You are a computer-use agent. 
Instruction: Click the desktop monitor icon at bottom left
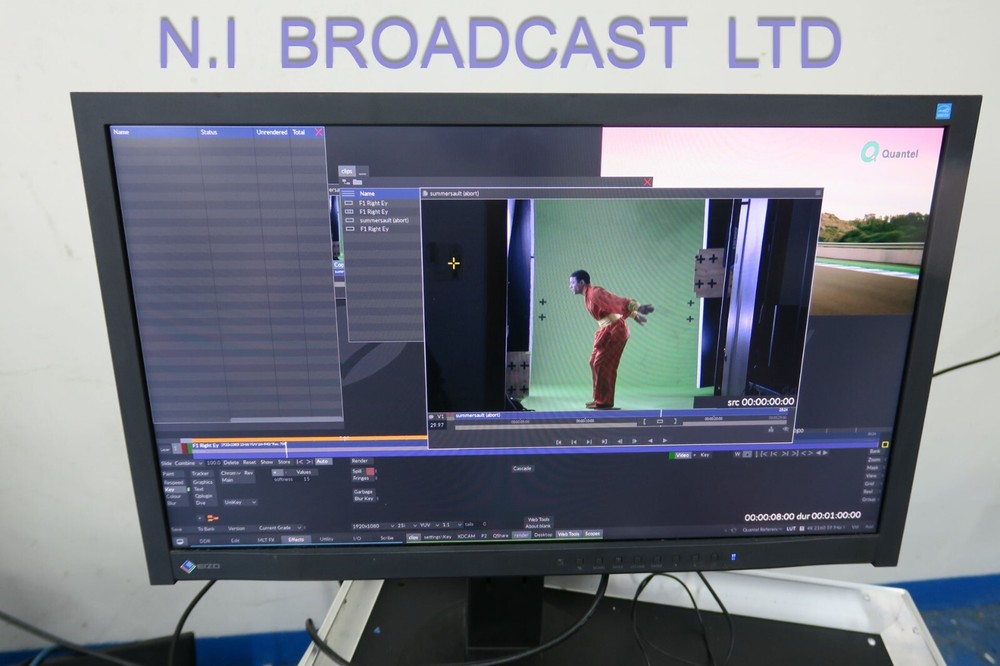[x=180, y=541]
